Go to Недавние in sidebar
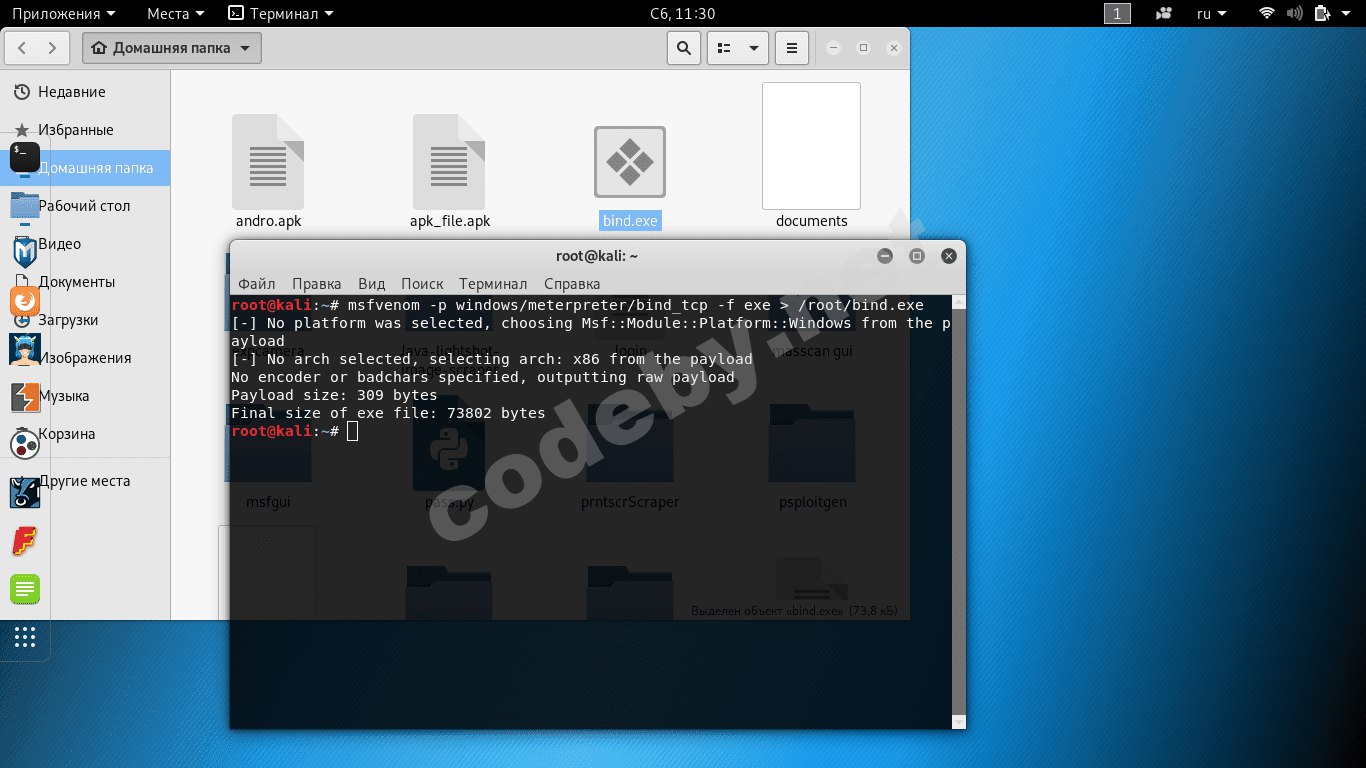Viewport: 1366px width, 768px height. 86,92
